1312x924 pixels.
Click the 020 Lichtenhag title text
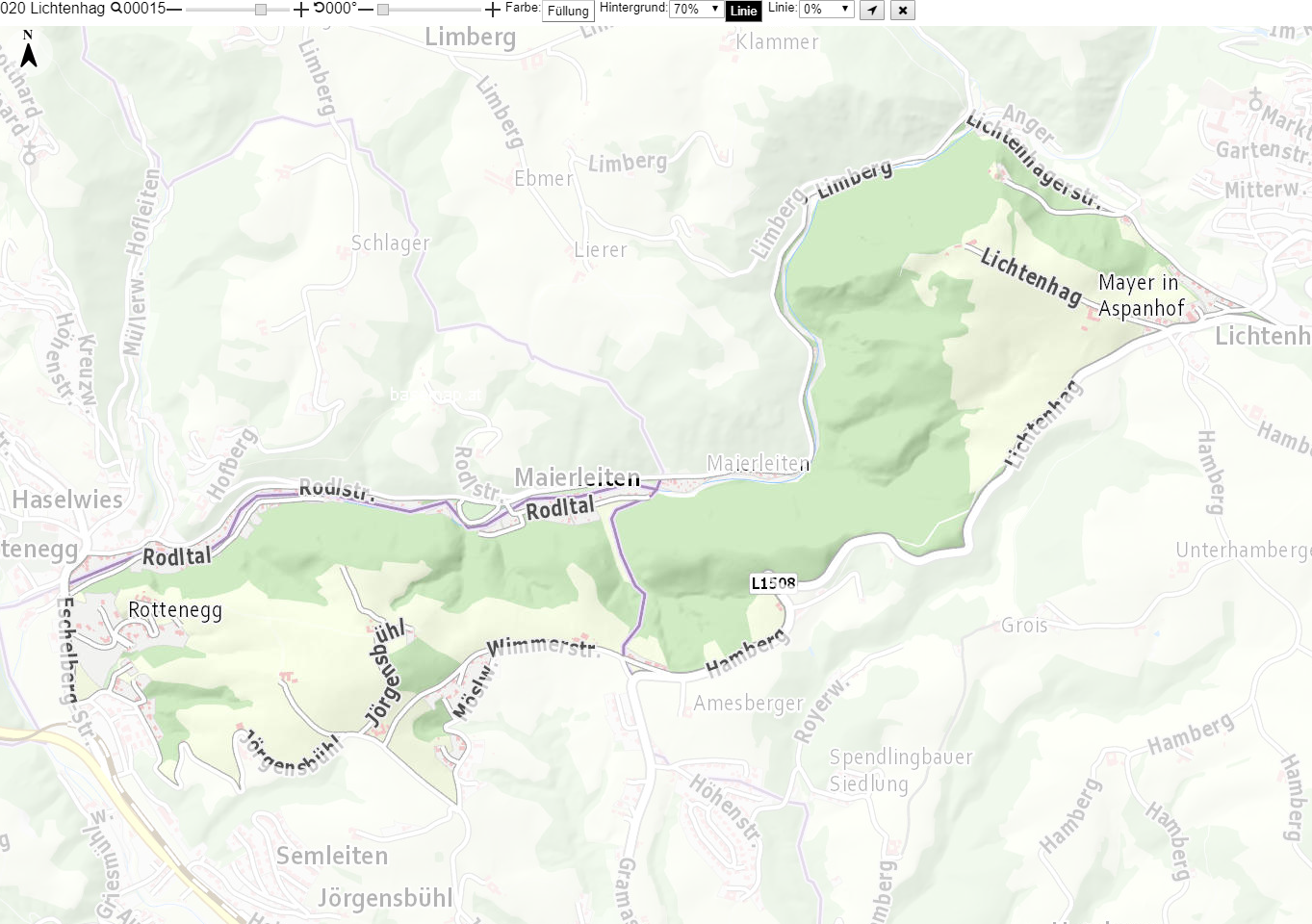[53, 9]
